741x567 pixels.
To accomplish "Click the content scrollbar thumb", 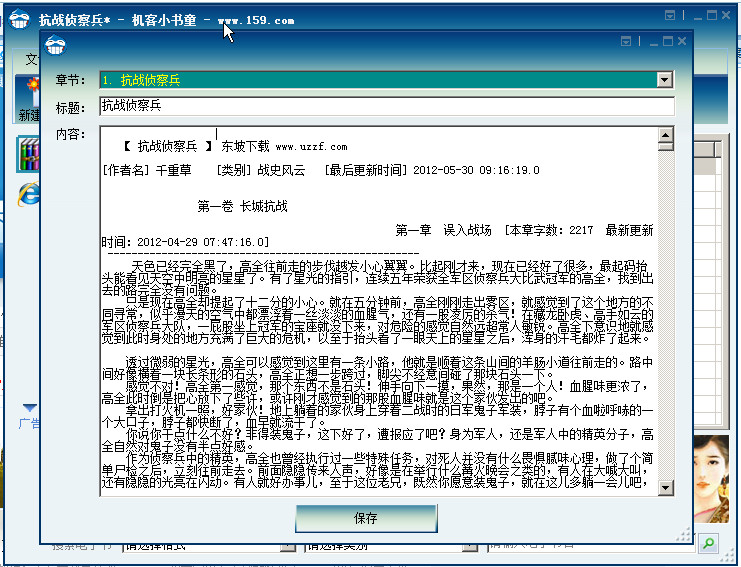I will [665, 146].
